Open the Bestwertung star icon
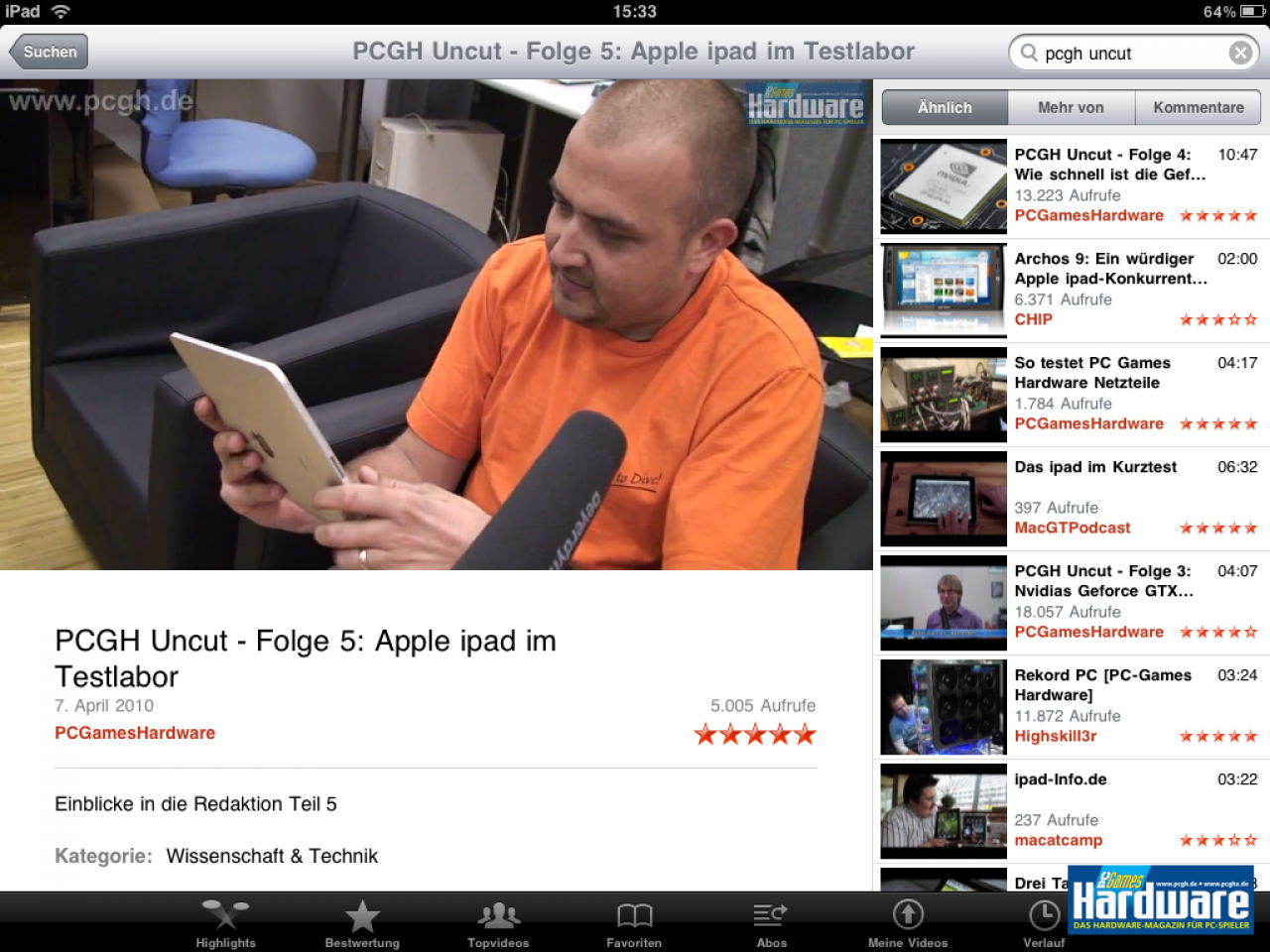Viewport: 1270px width, 952px height. pos(362,915)
